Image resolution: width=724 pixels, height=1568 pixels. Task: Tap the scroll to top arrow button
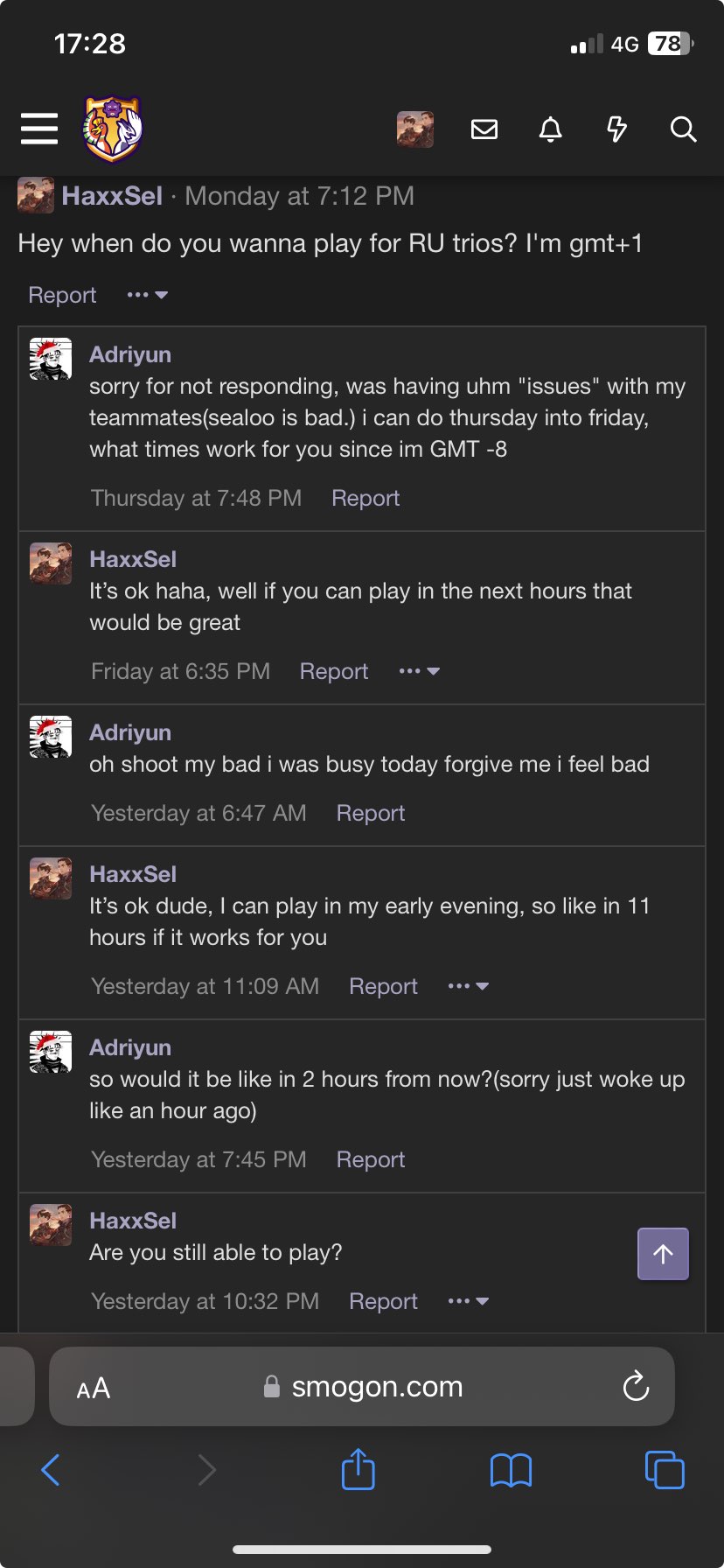point(663,1254)
